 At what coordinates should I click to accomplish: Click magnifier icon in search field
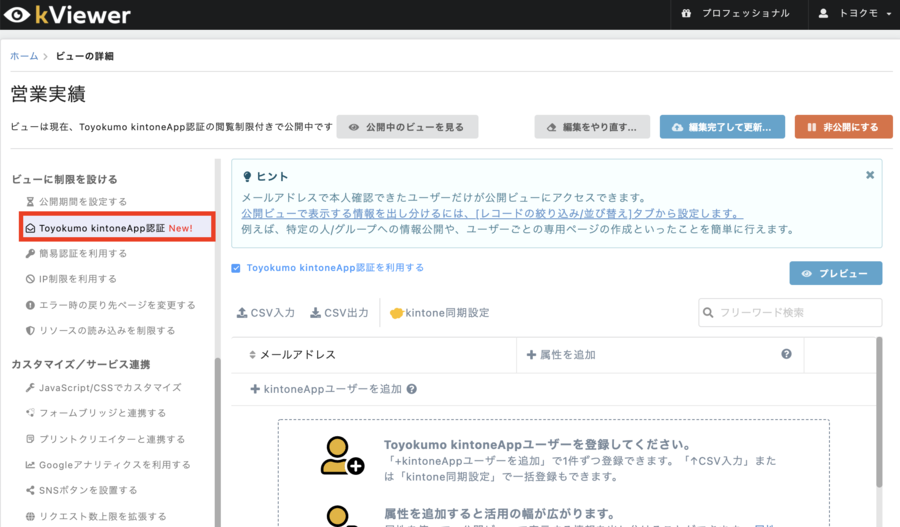[708, 312]
